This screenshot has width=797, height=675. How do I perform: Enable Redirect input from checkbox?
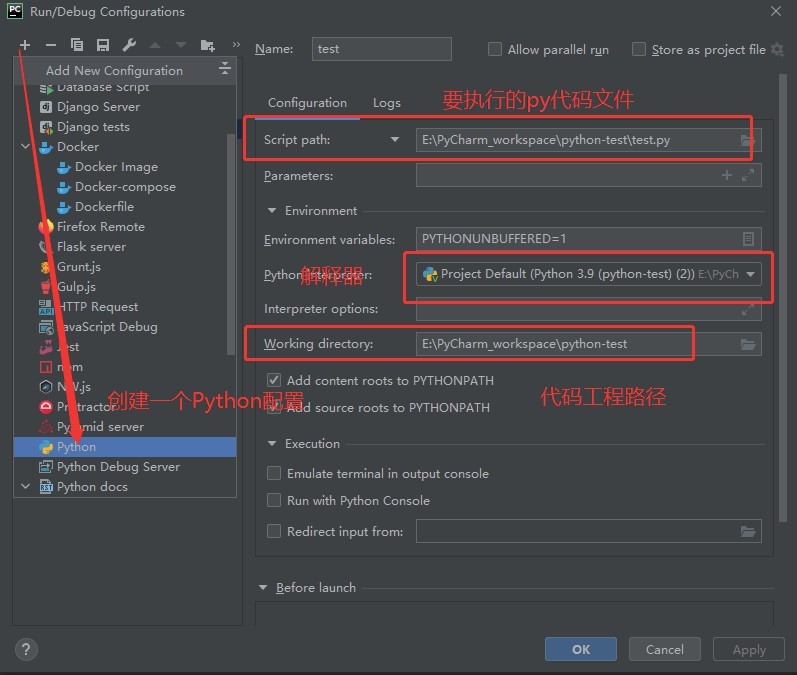coord(273,531)
